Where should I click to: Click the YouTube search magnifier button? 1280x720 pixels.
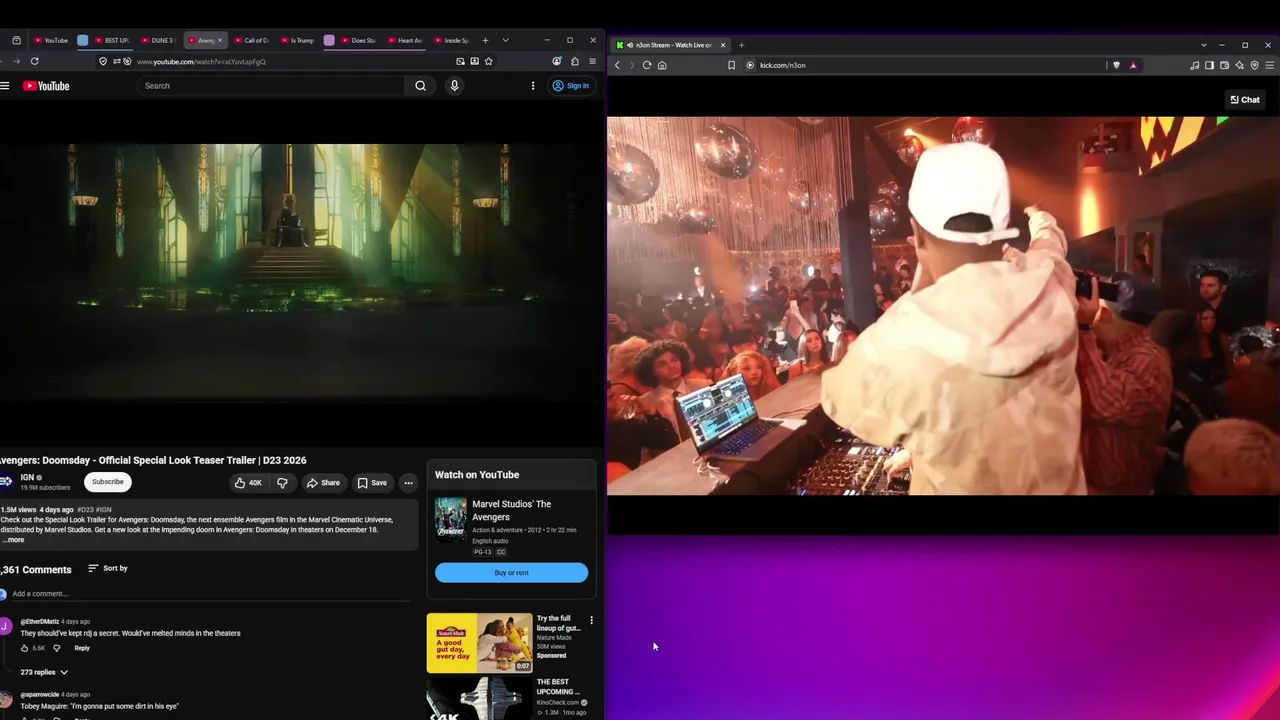[420, 86]
